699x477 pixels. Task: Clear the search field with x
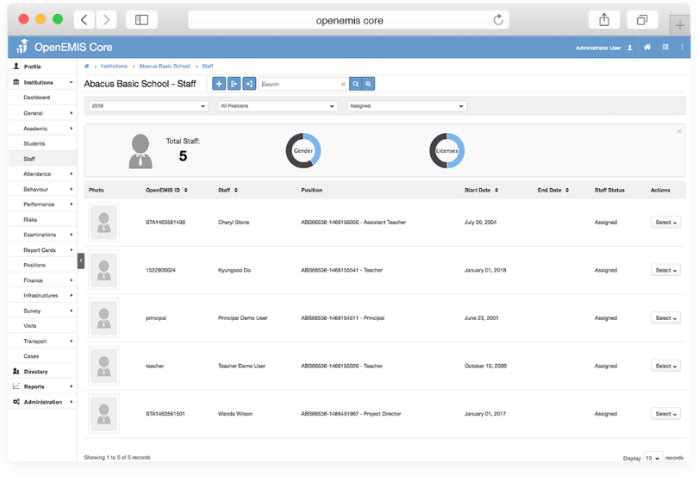pos(343,84)
